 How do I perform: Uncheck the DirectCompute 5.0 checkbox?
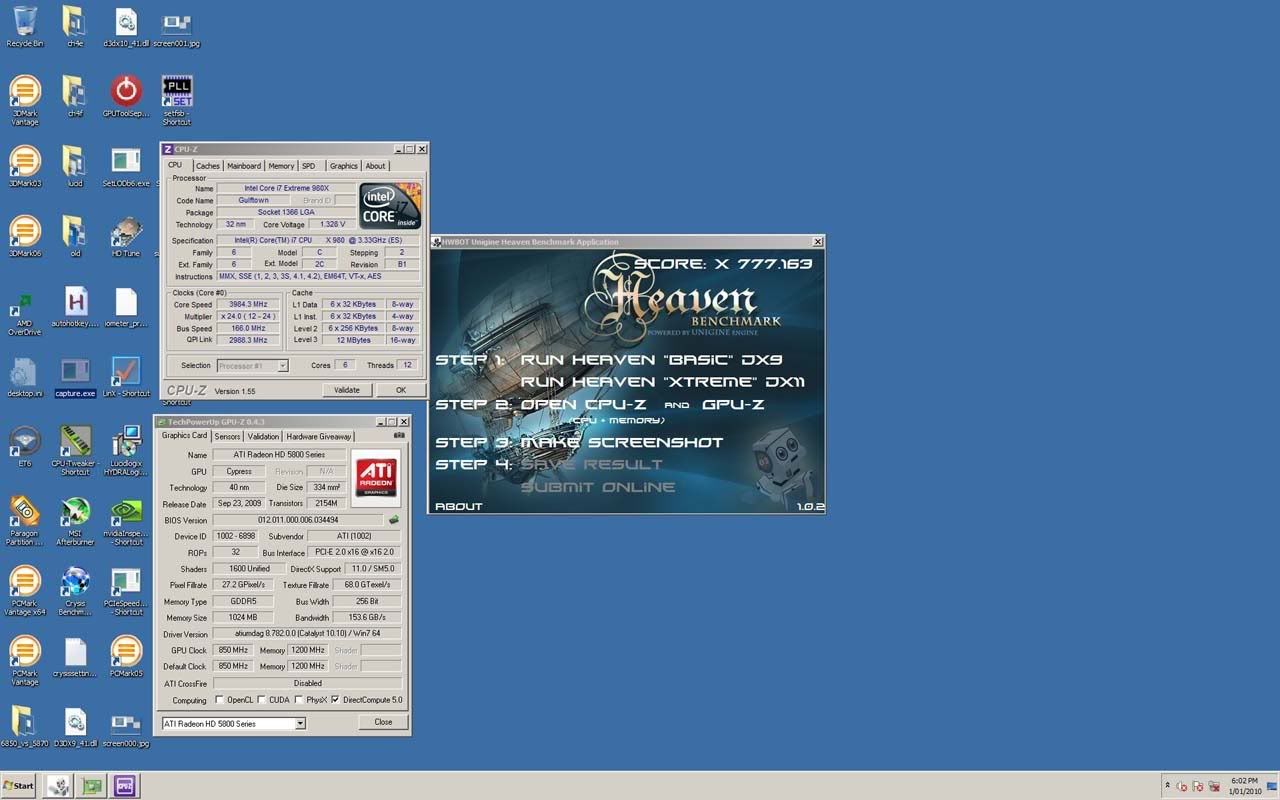point(335,700)
